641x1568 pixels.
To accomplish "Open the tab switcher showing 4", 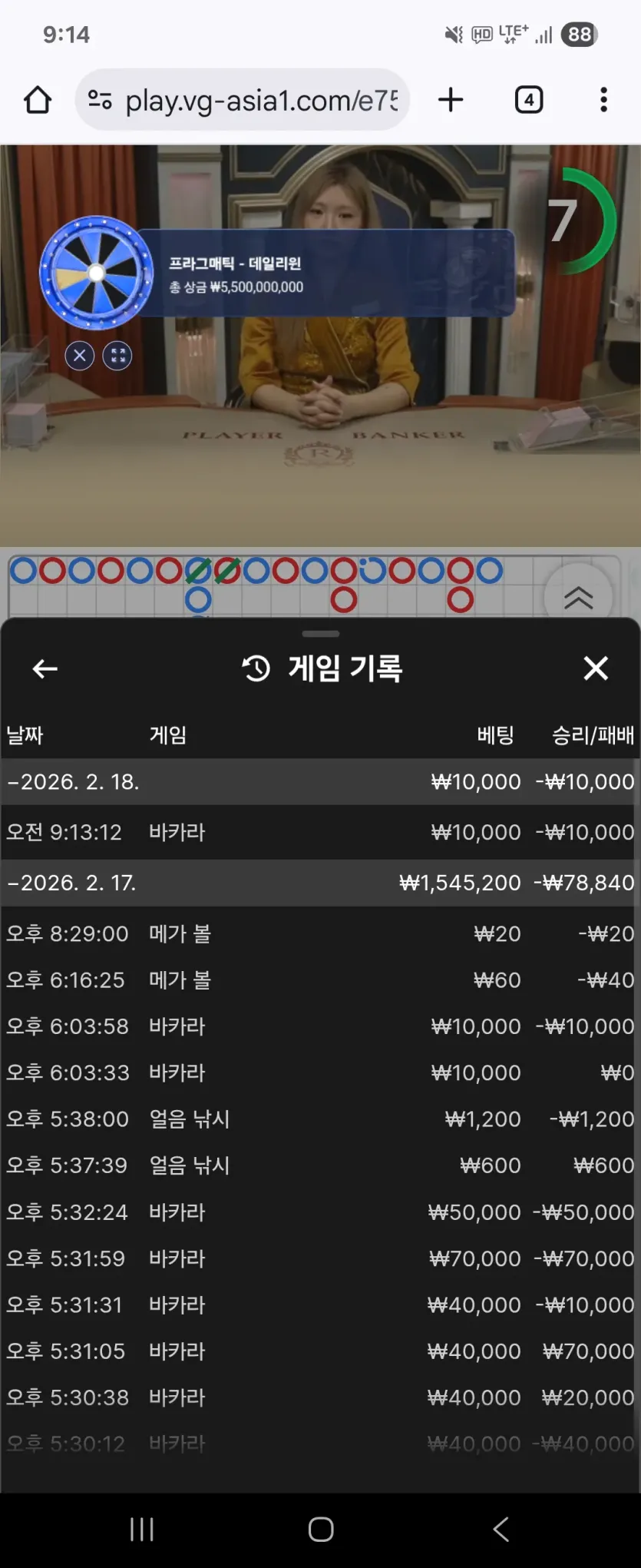I will click(529, 100).
